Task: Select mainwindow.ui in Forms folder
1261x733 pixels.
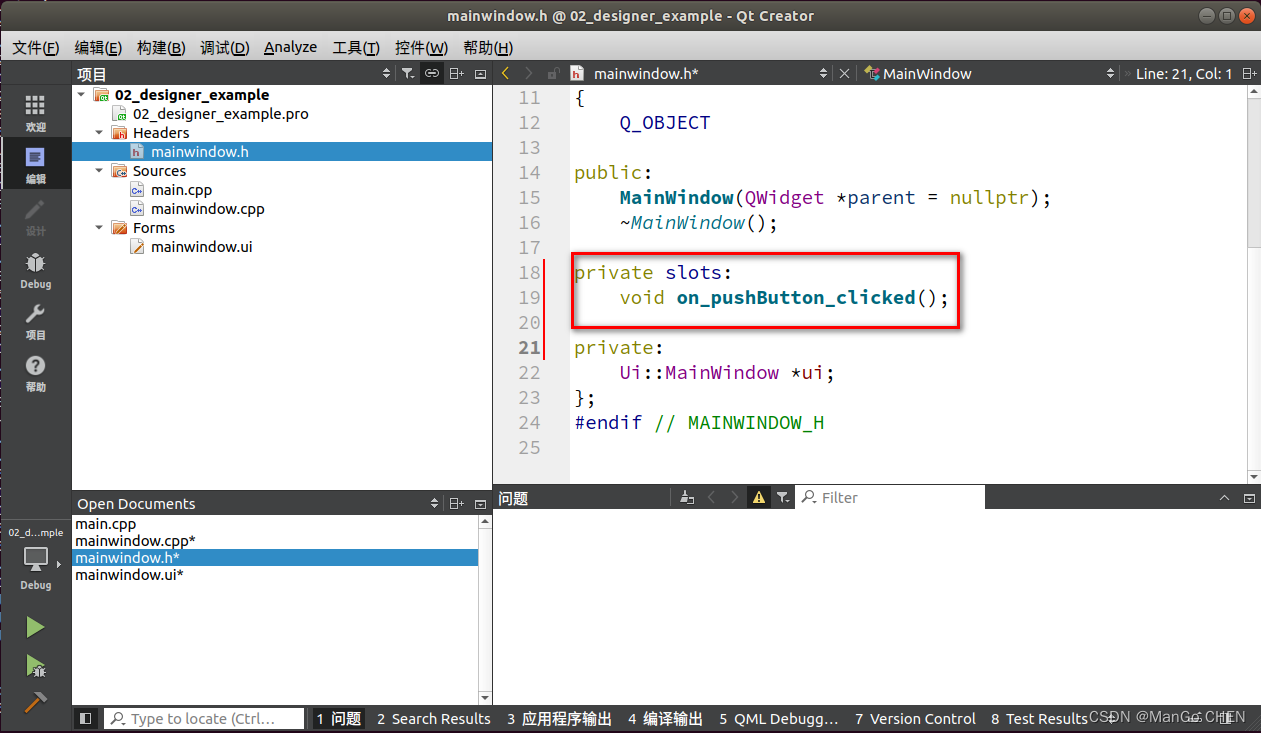Action: [x=201, y=246]
